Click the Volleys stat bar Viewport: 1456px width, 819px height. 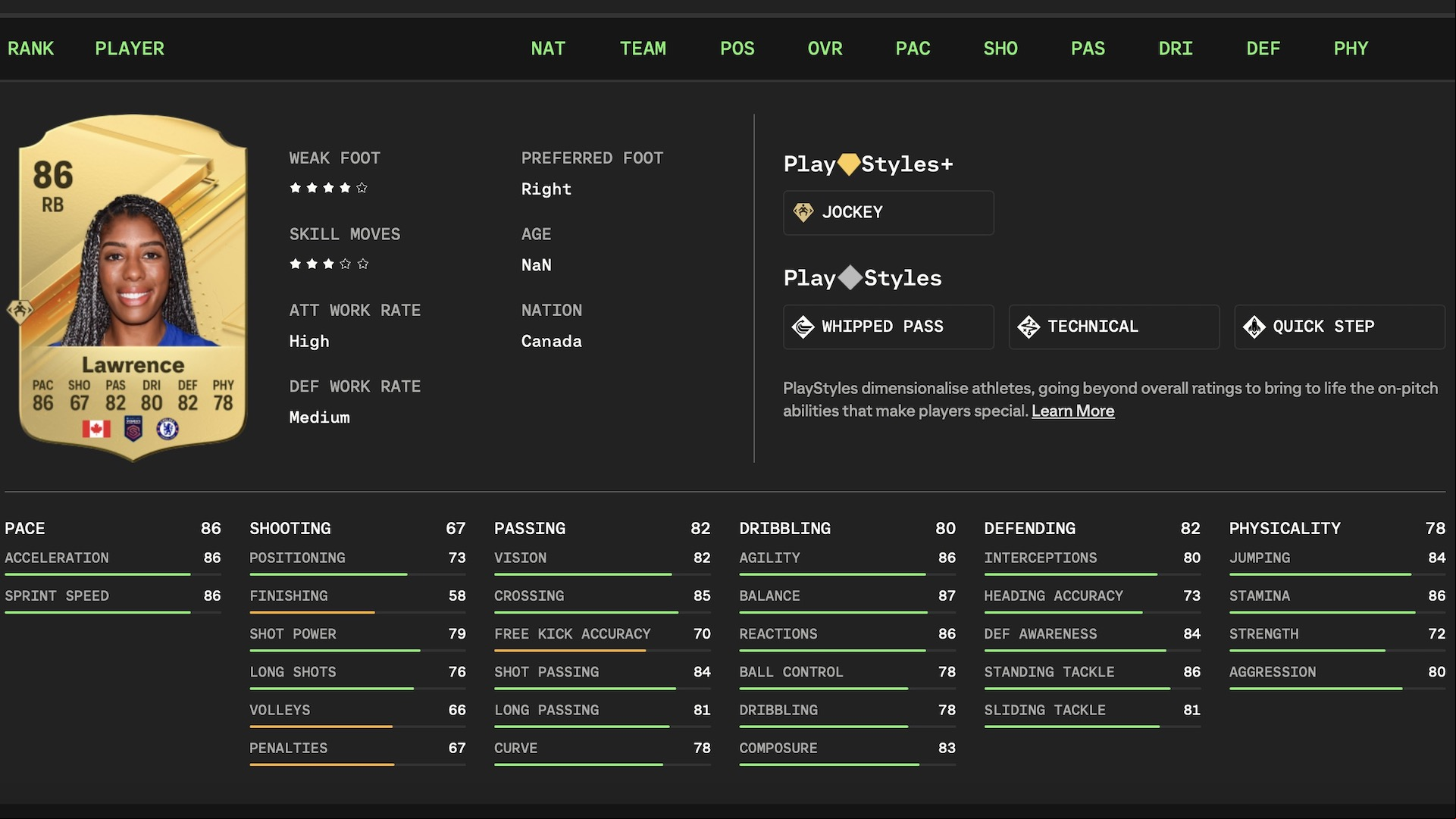358,727
